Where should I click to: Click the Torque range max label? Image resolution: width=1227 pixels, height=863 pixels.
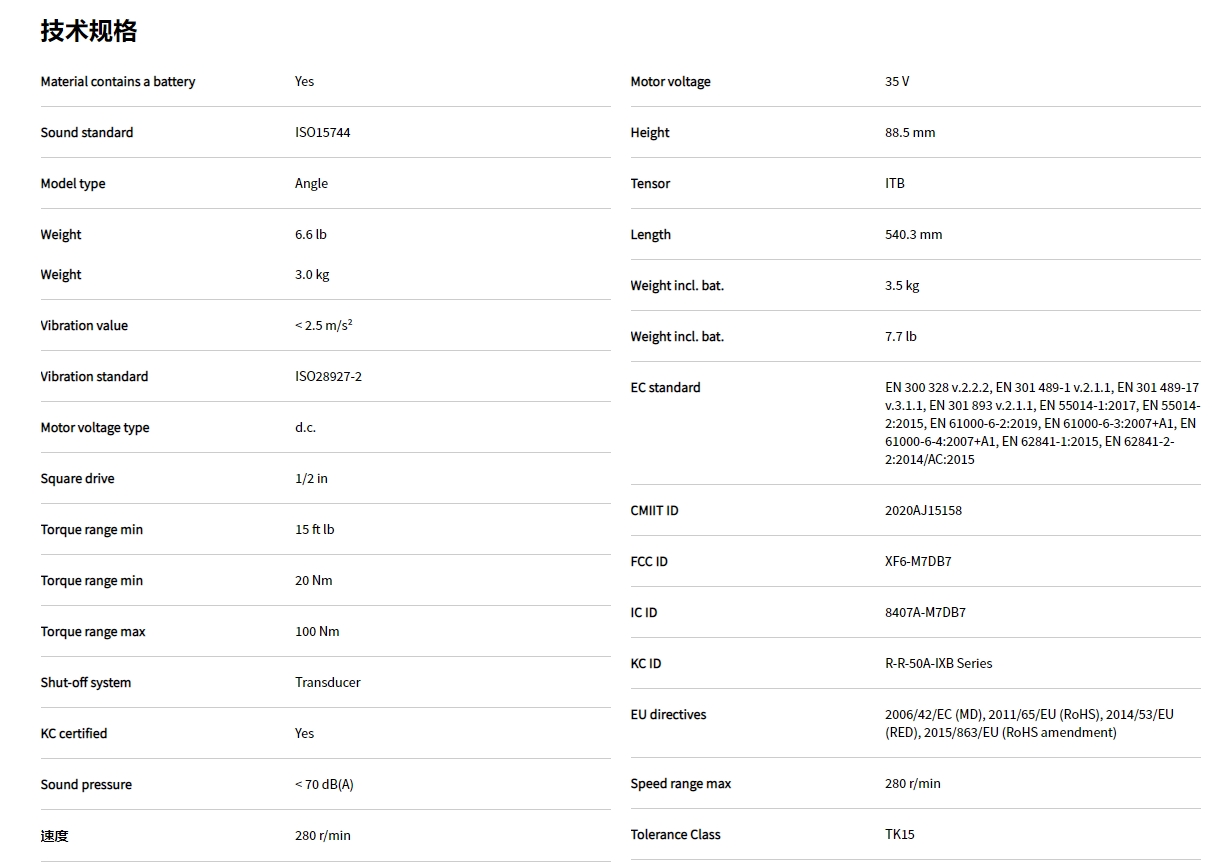pyautogui.click(x=93, y=632)
